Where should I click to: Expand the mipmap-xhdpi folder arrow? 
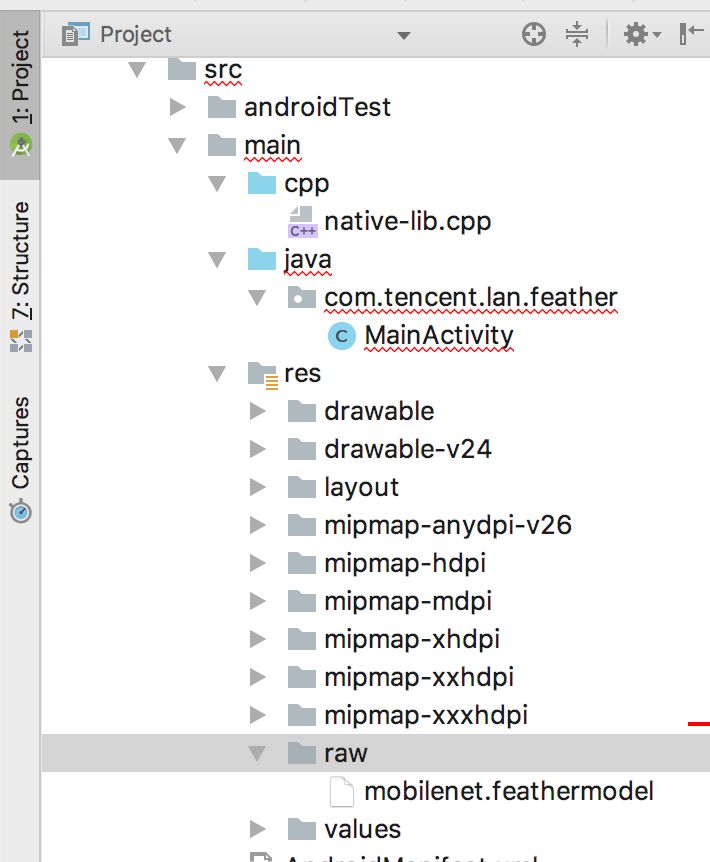[257, 639]
